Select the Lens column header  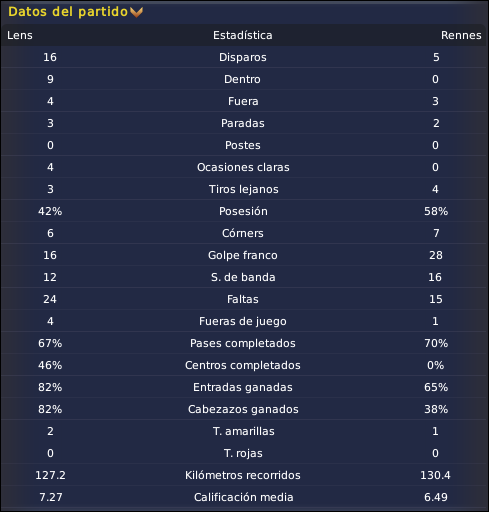pos(20,35)
